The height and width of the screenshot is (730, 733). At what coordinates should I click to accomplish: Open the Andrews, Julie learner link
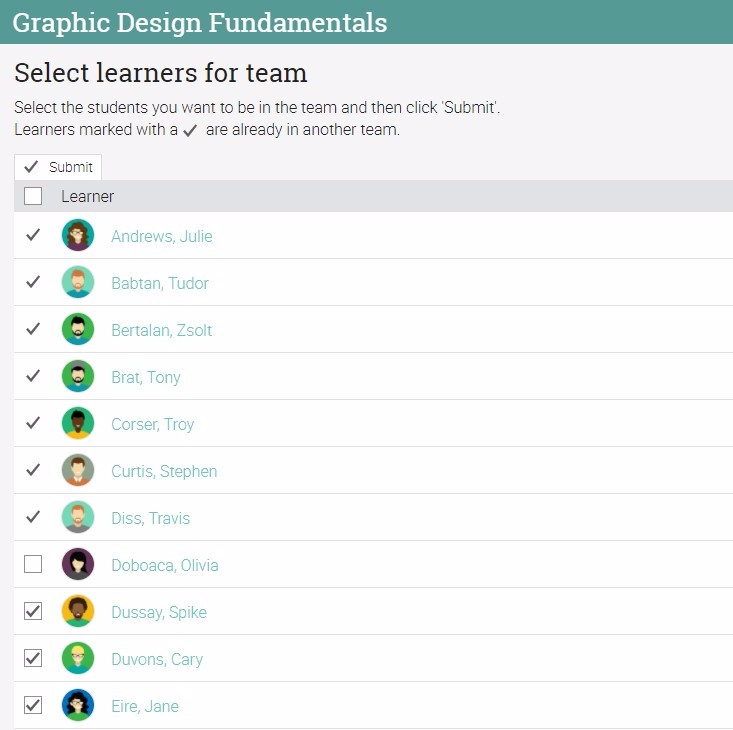click(162, 237)
